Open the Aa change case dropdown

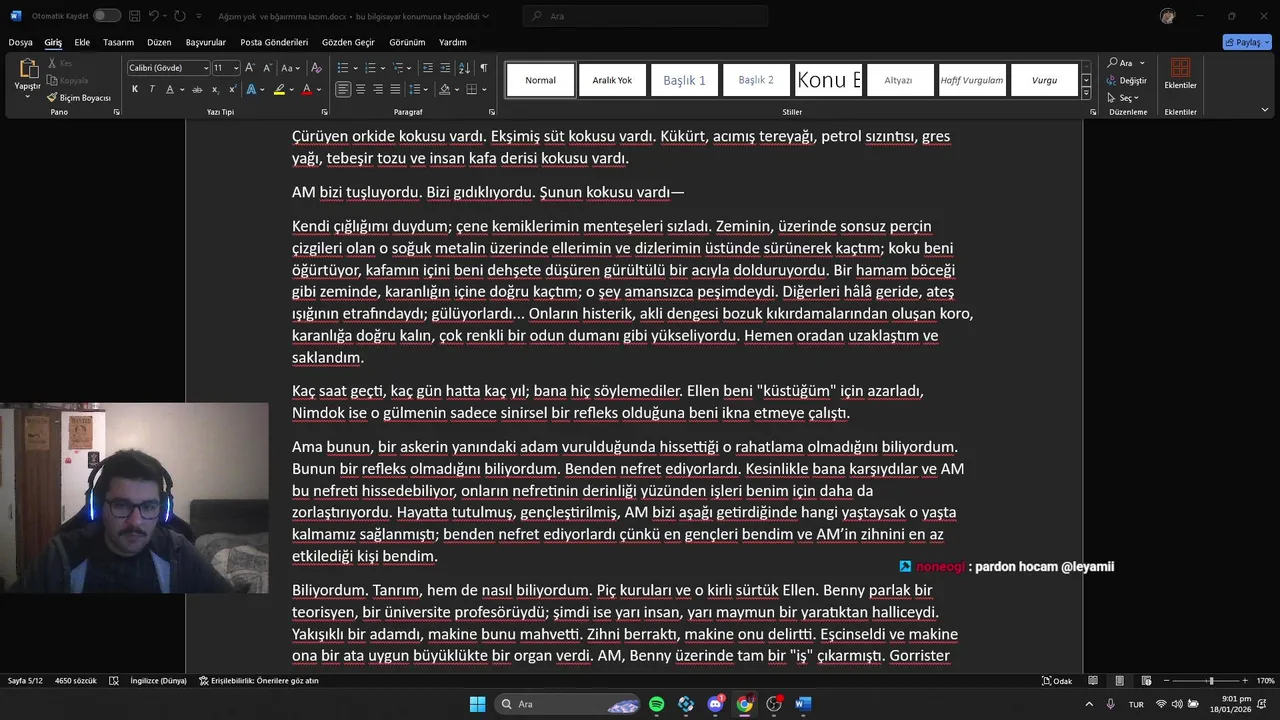pos(291,68)
